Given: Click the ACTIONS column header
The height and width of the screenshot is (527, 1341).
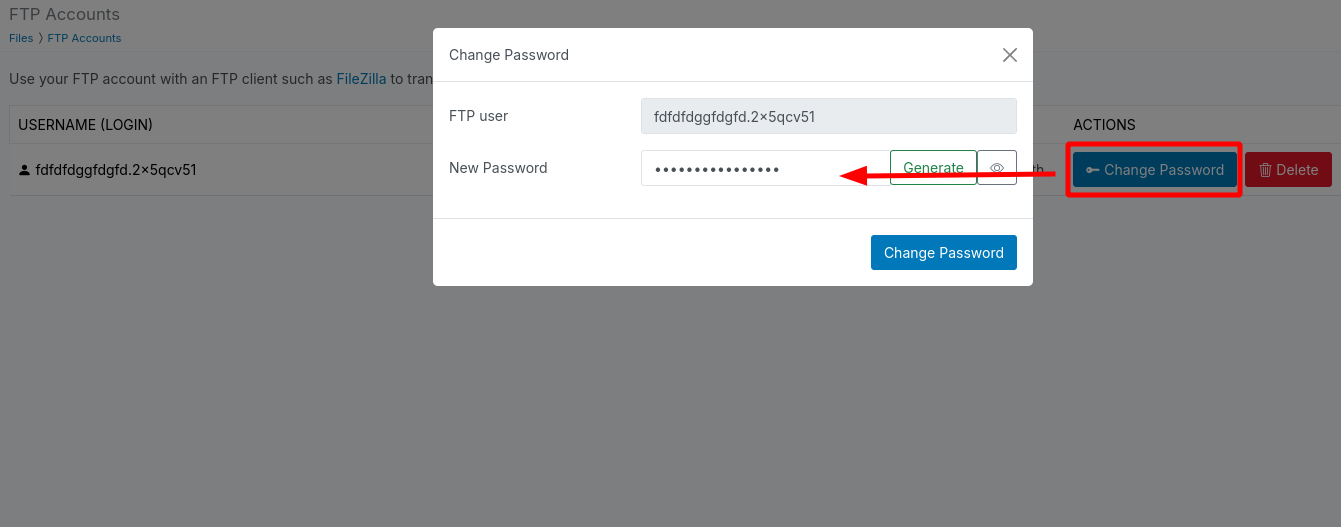Looking at the screenshot, I should point(1104,125).
